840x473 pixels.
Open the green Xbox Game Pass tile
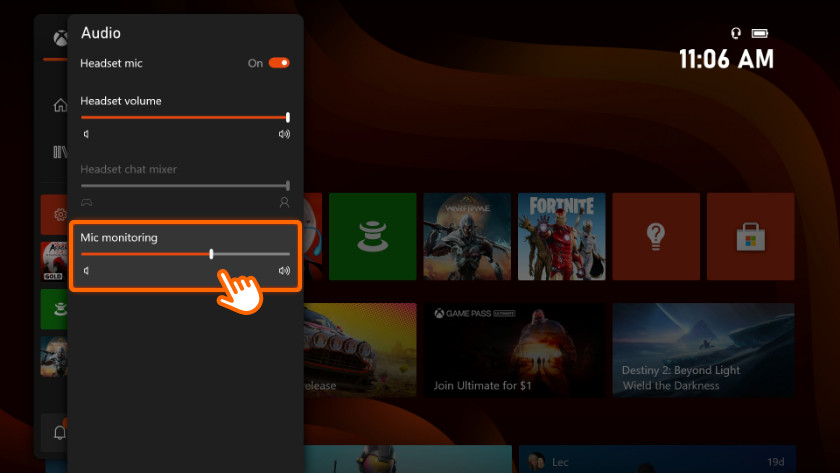pos(372,236)
